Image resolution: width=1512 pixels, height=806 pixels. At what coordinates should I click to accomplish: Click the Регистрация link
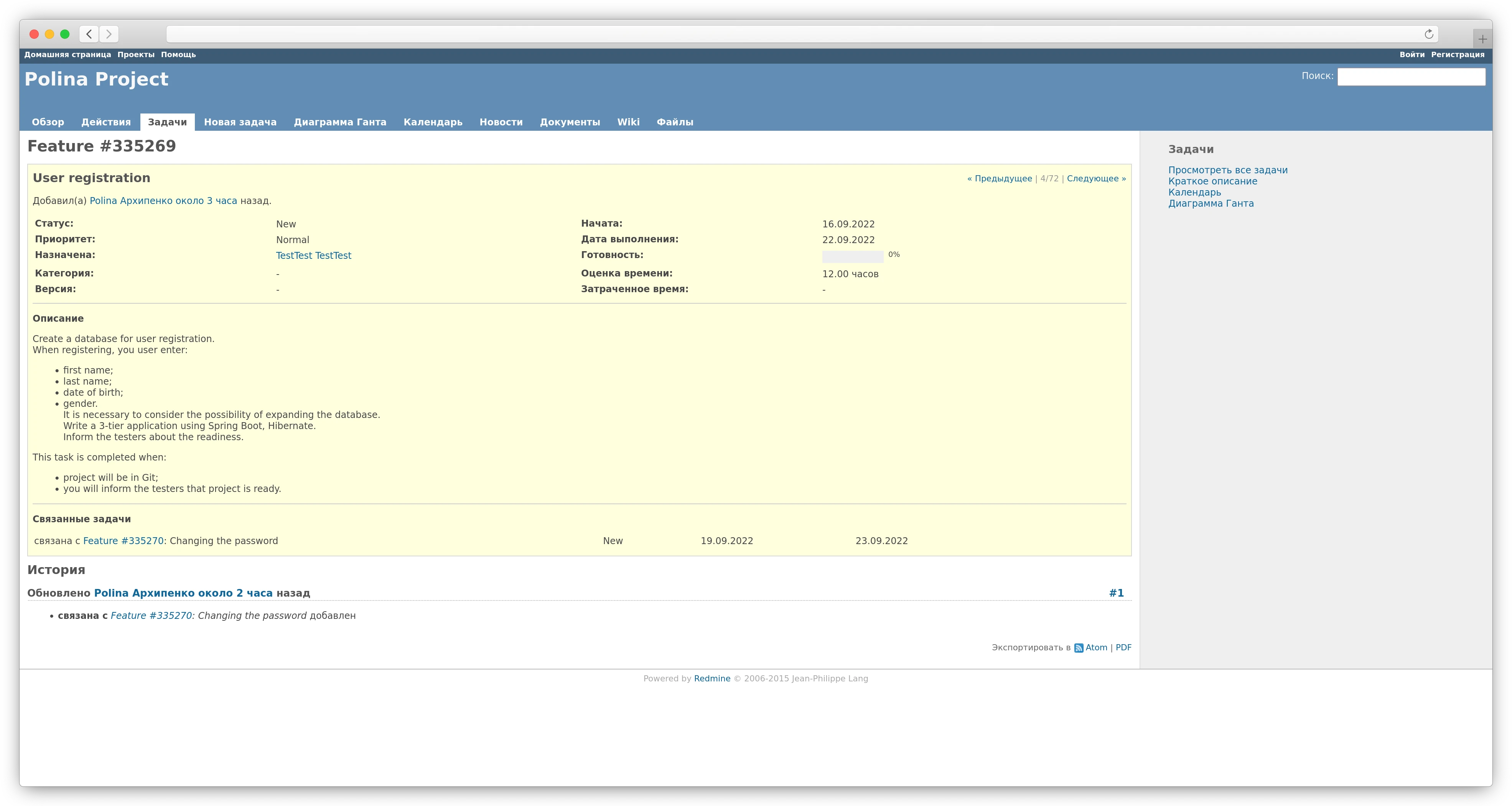(x=1458, y=54)
